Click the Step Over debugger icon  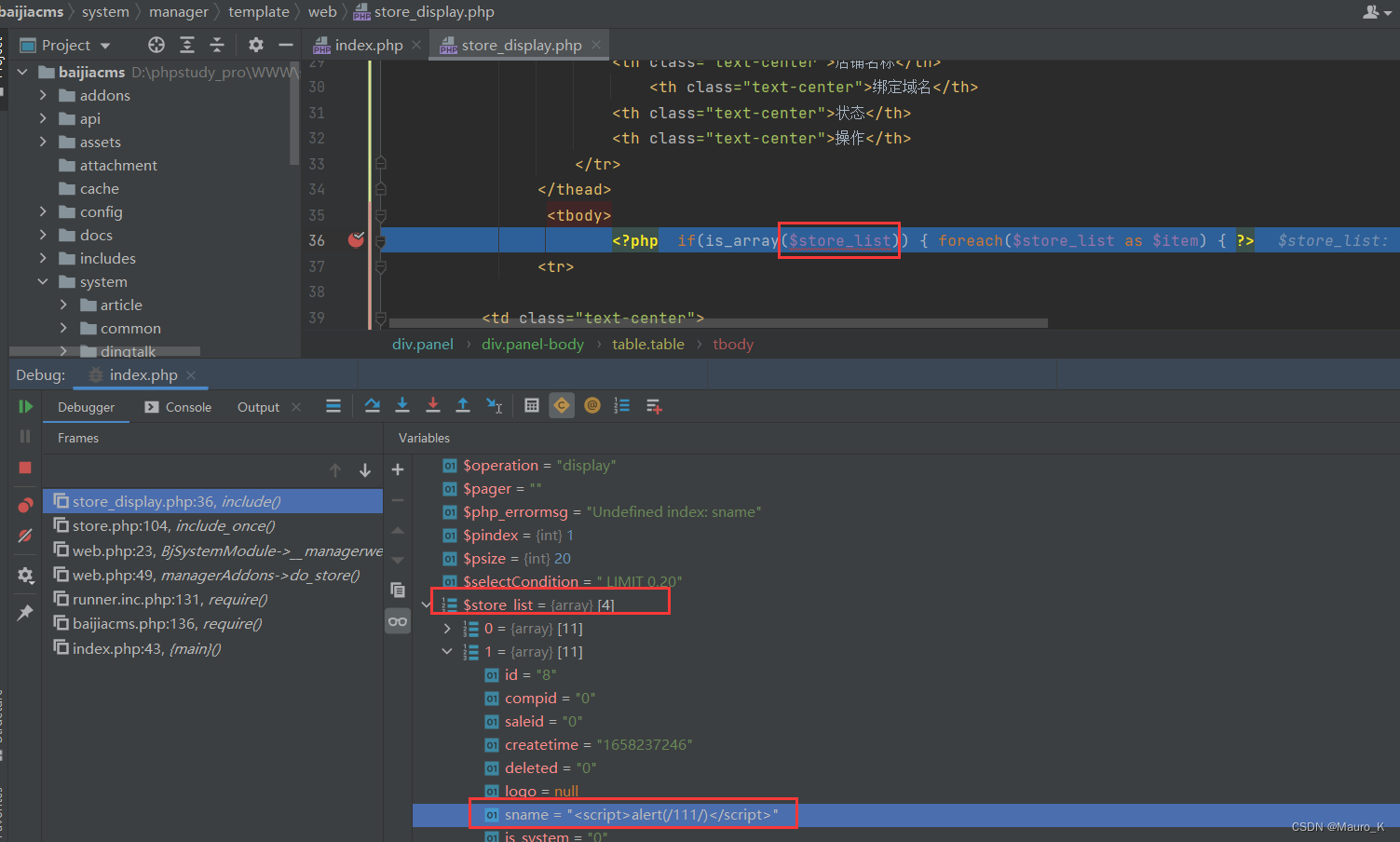click(373, 406)
